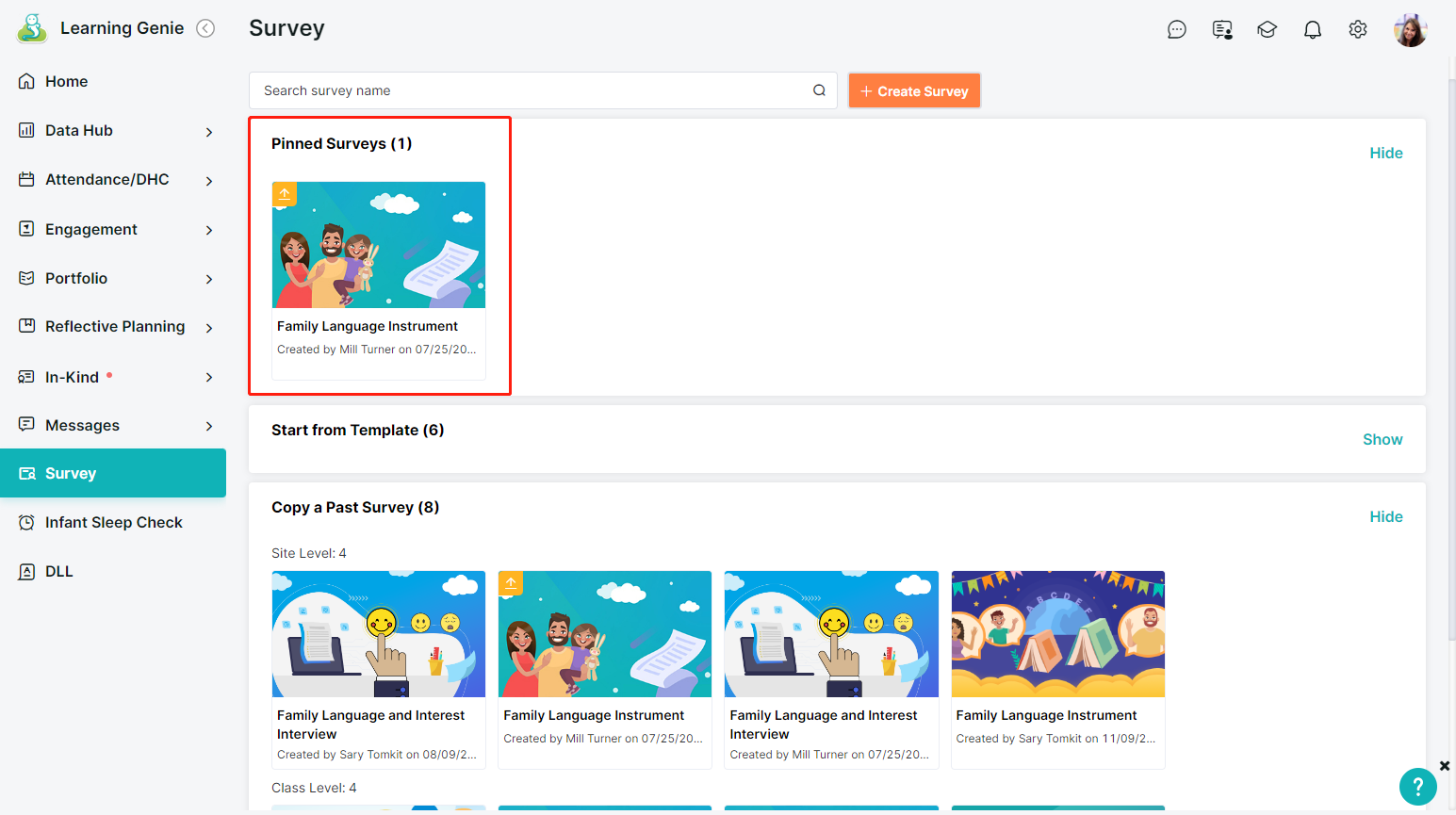Click the search magnifier icon
Image resolution: width=1456 pixels, height=815 pixels.
click(x=819, y=90)
